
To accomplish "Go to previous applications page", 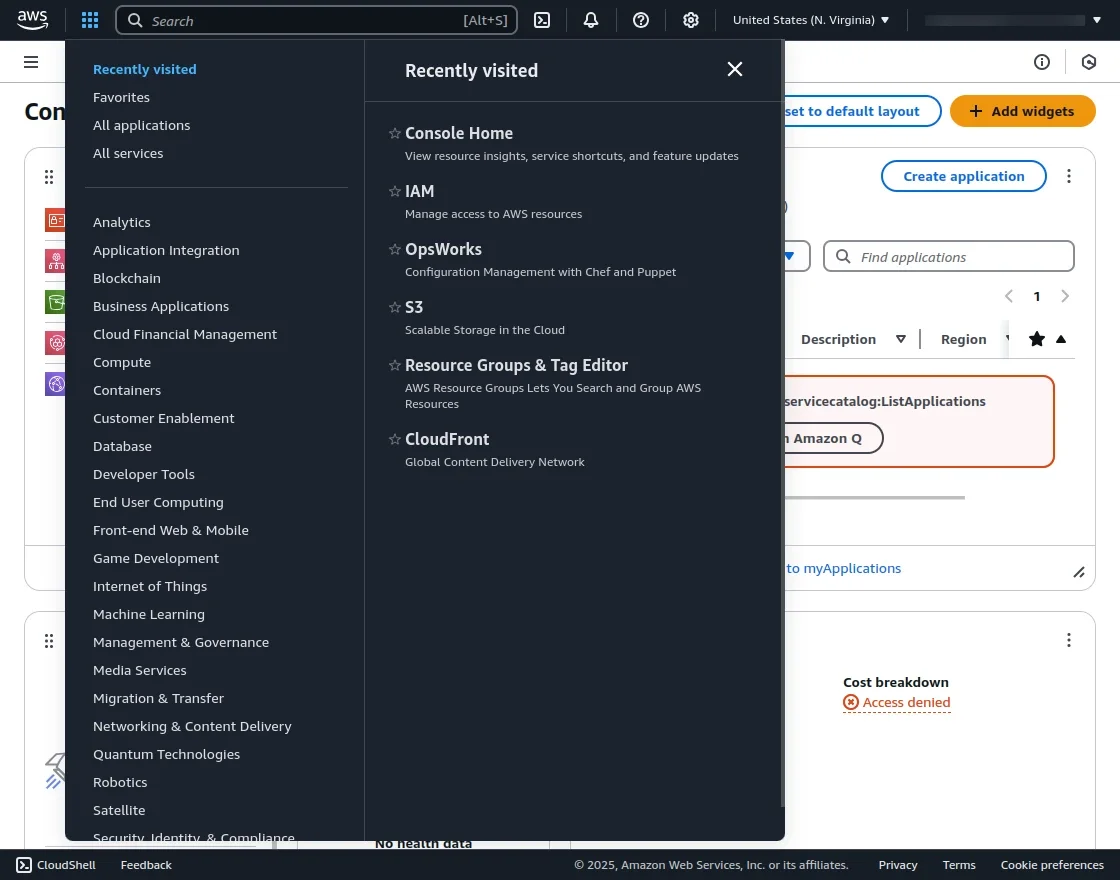I will (1009, 296).
